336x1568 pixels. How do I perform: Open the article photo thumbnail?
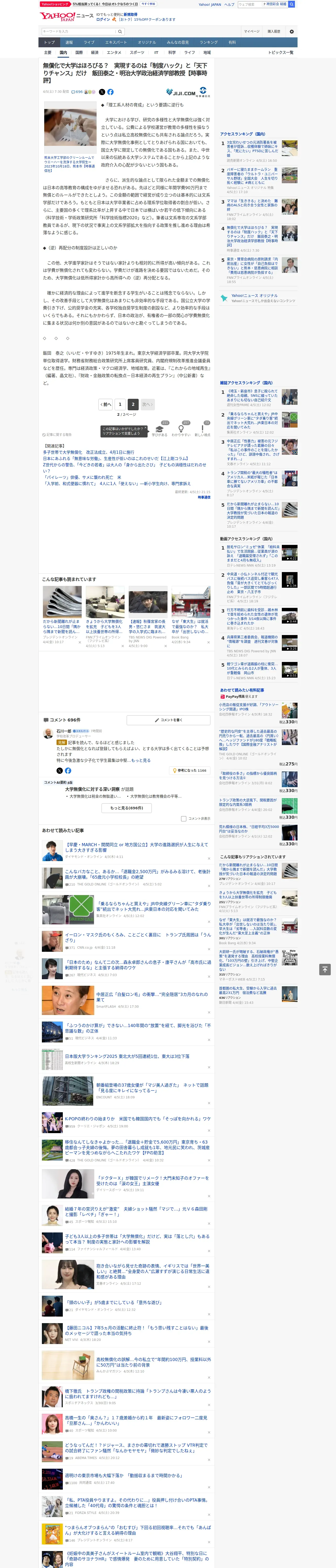point(70,128)
